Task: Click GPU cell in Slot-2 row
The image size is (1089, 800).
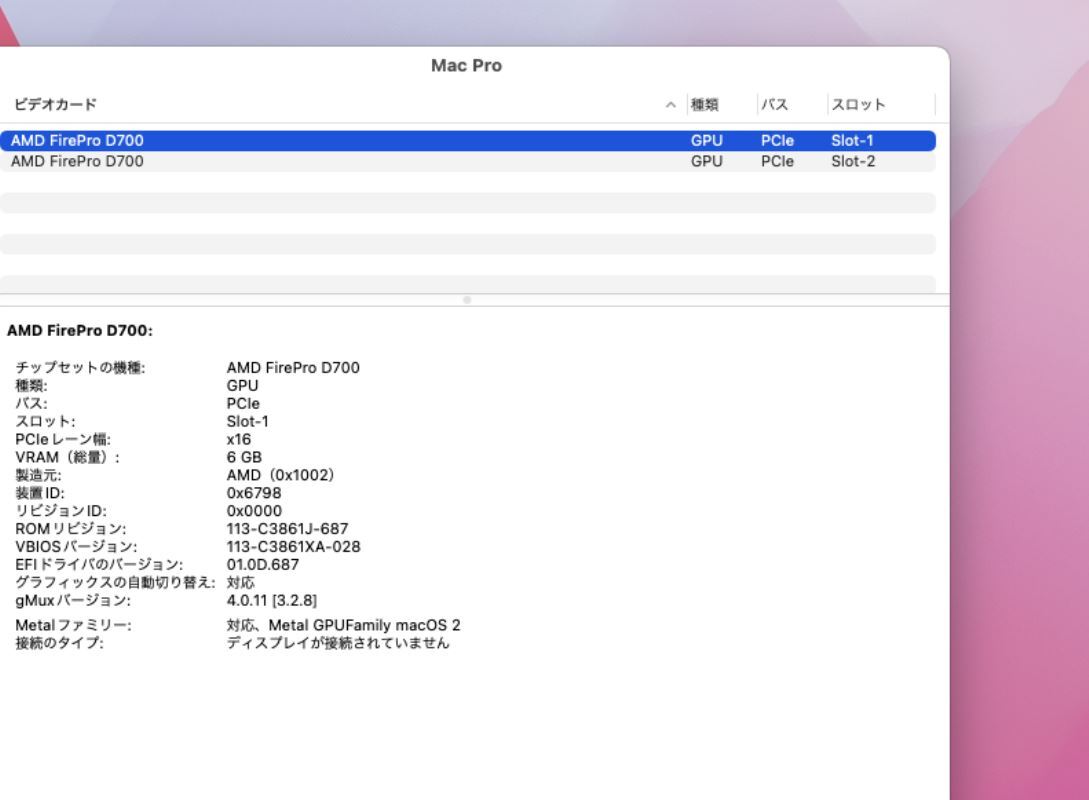Action: tap(706, 161)
